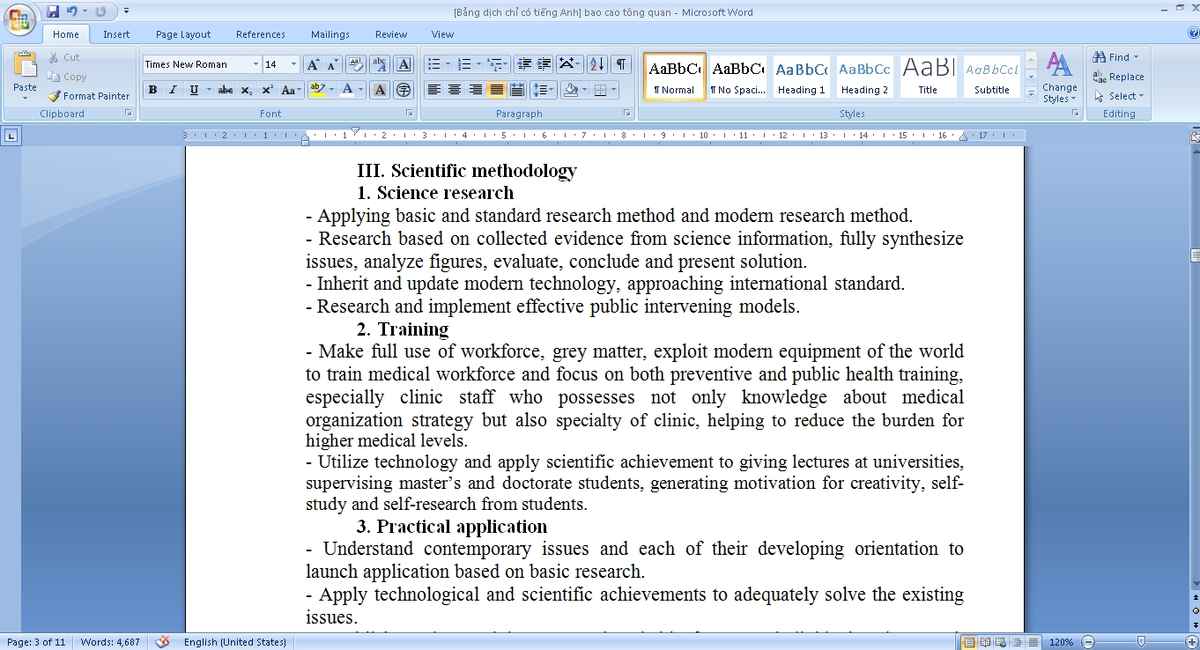The image size is (1200, 650).
Task: Undo last action in Quick Access Toolbar
Action: (x=72, y=12)
